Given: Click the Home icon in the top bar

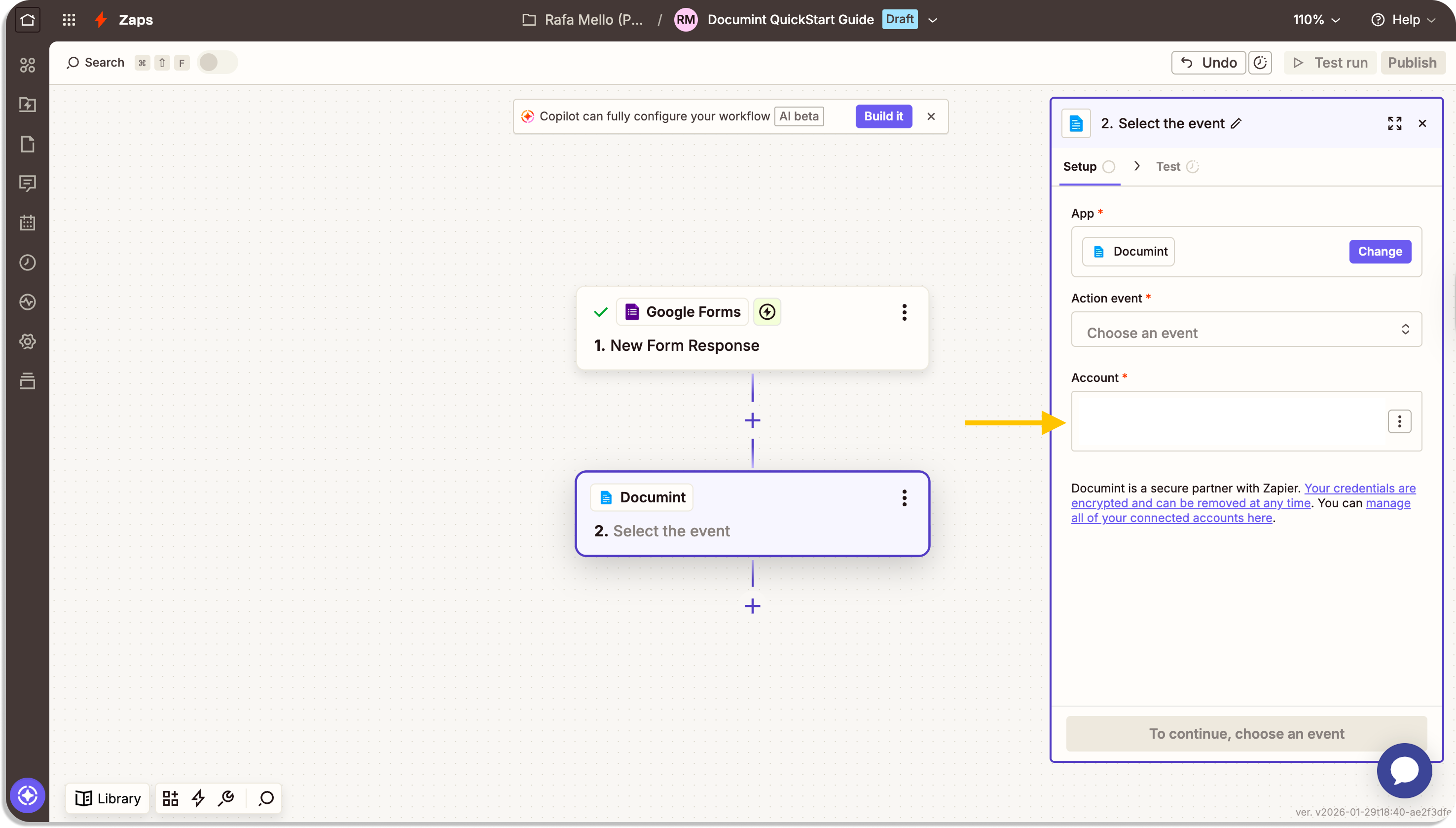Looking at the screenshot, I should [x=27, y=20].
